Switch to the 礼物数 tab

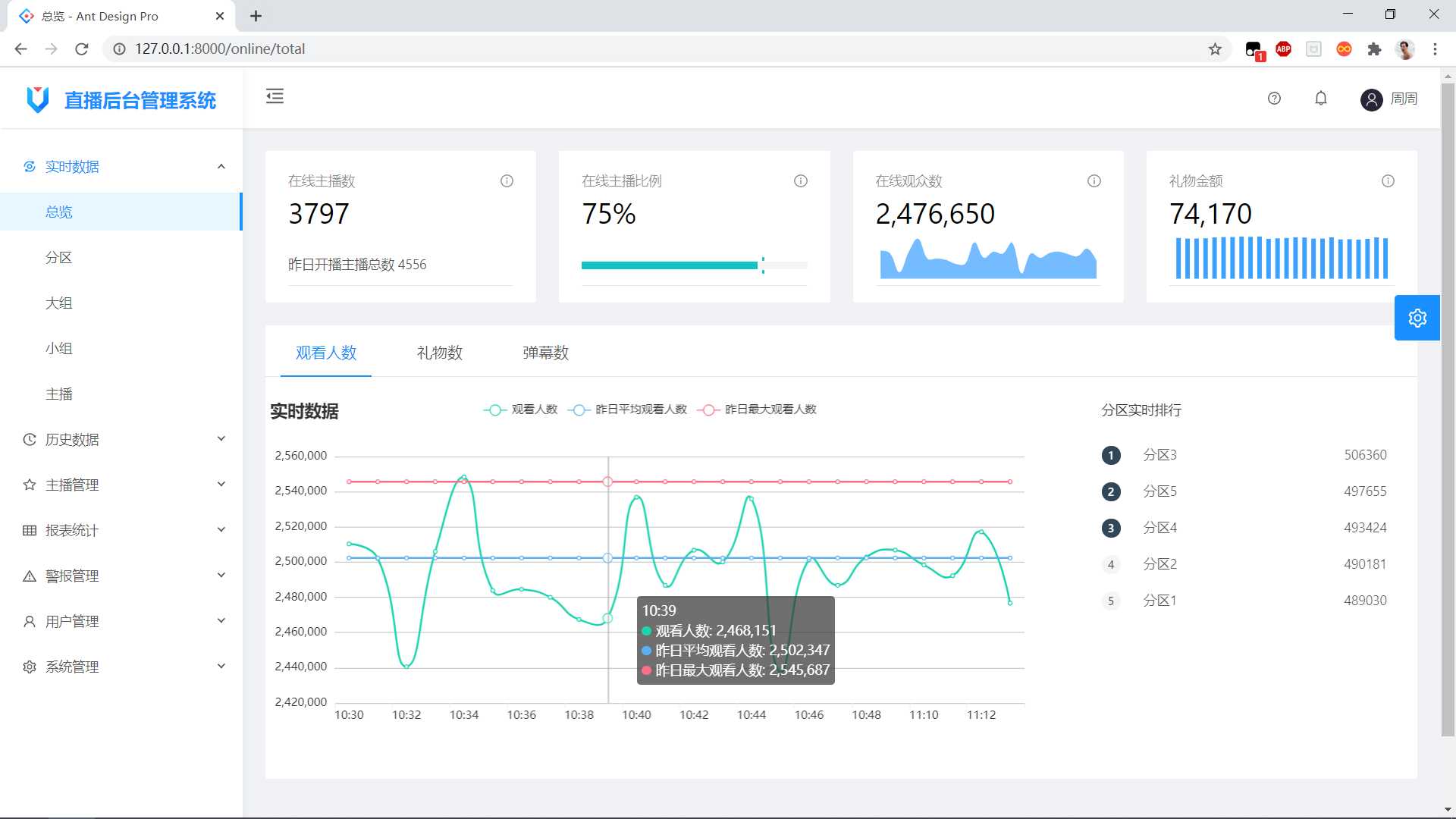(x=440, y=353)
